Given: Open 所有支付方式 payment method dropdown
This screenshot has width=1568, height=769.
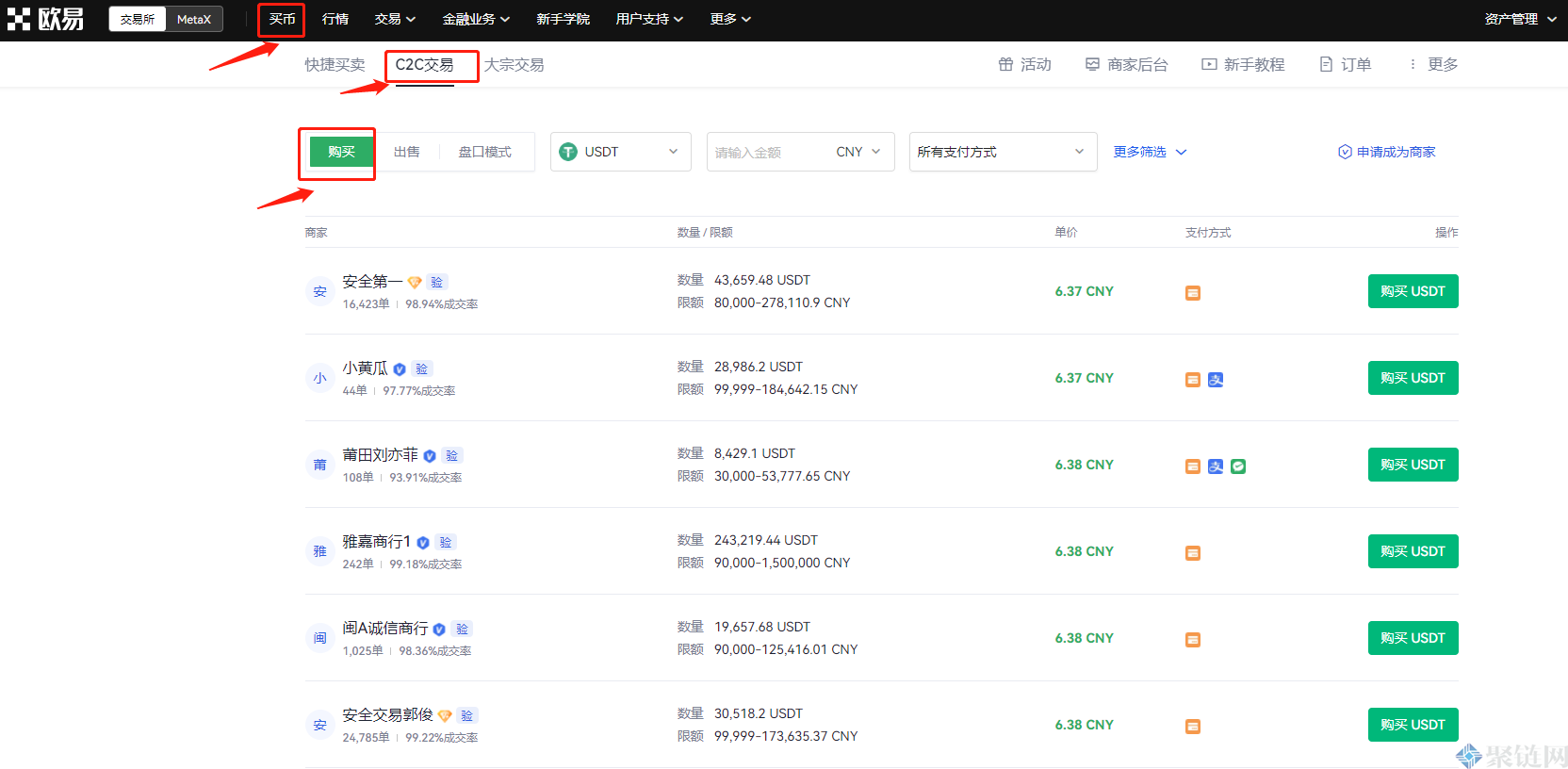Looking at the screenshot, I should coord(1003,152).
